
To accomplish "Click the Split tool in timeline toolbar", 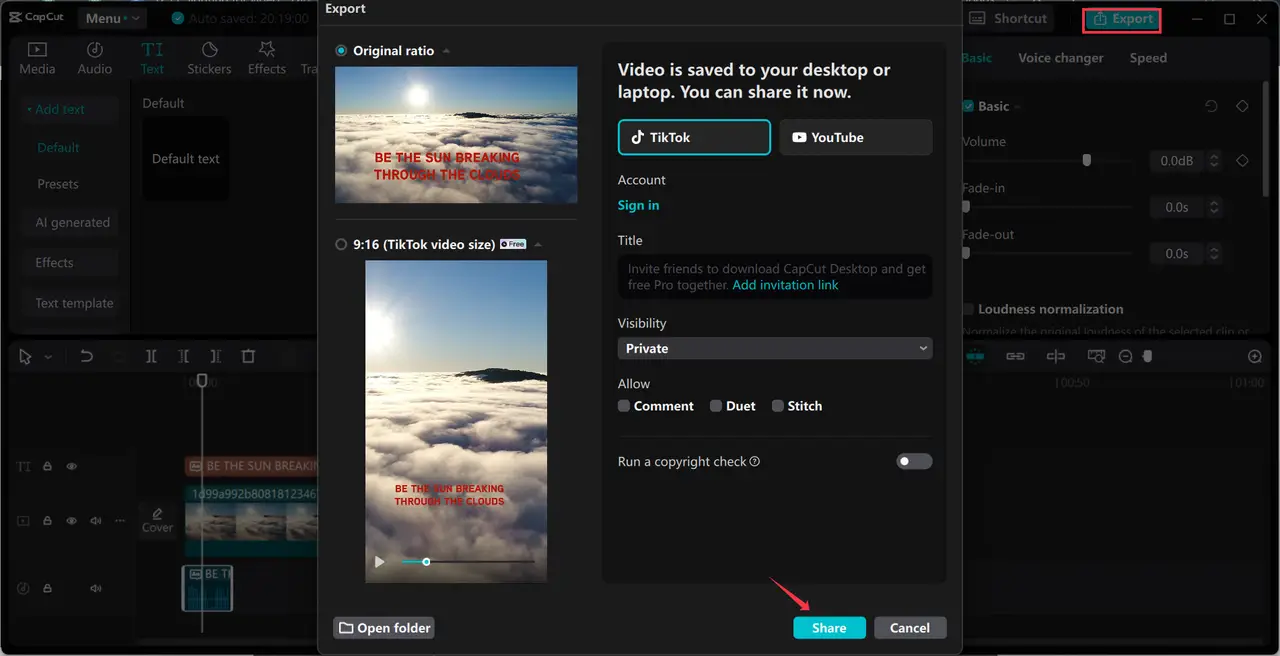I will pyautogui.click(x=151, y=356).
